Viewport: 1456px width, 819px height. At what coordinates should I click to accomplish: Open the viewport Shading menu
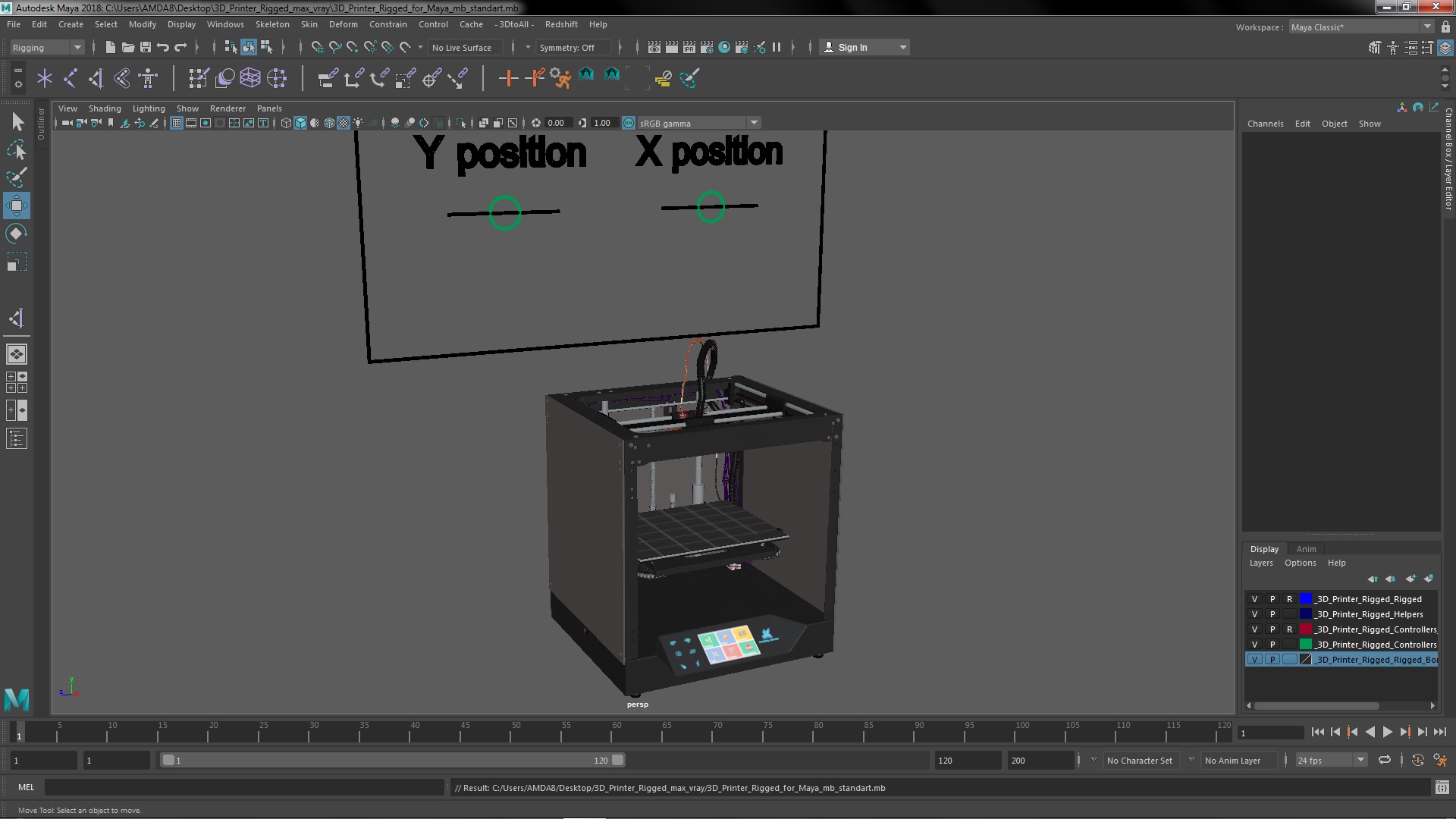point(105,108)
